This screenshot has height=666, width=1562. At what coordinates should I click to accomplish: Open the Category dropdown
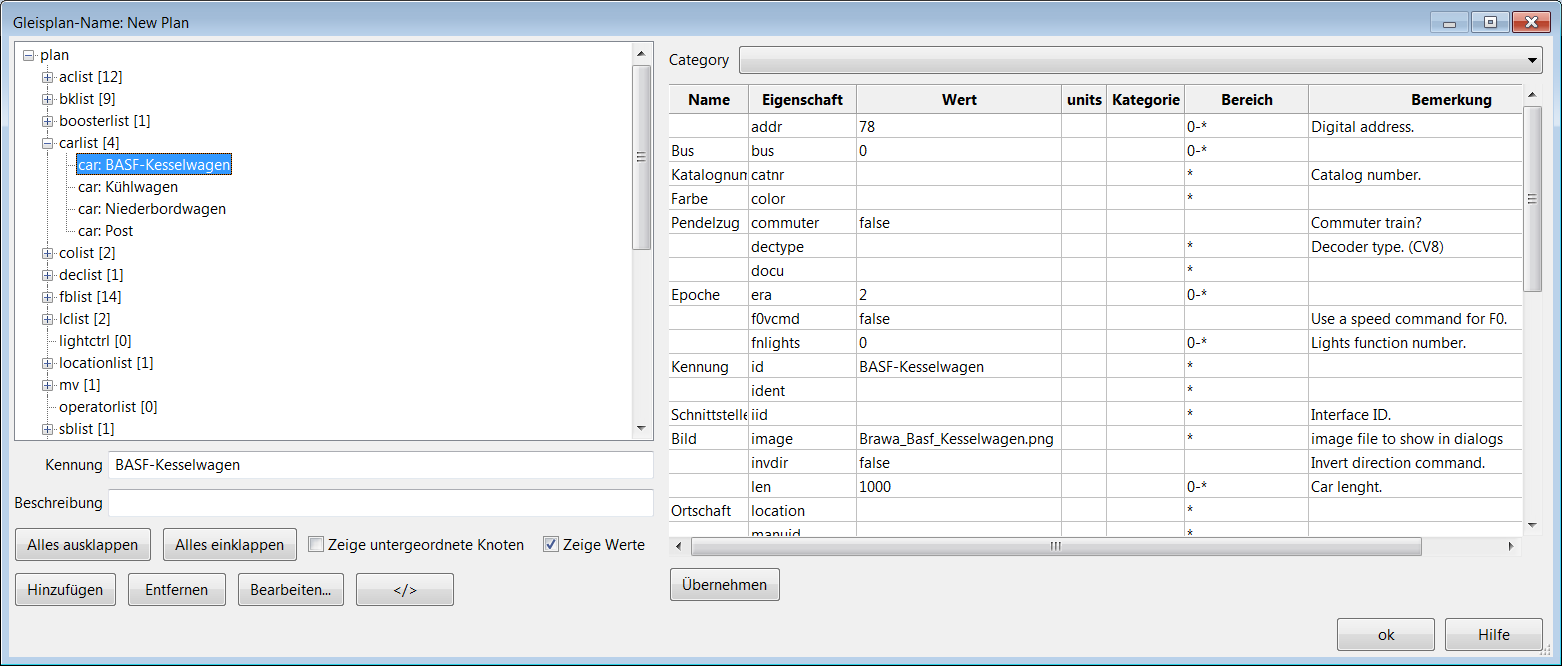[1140, 60]
